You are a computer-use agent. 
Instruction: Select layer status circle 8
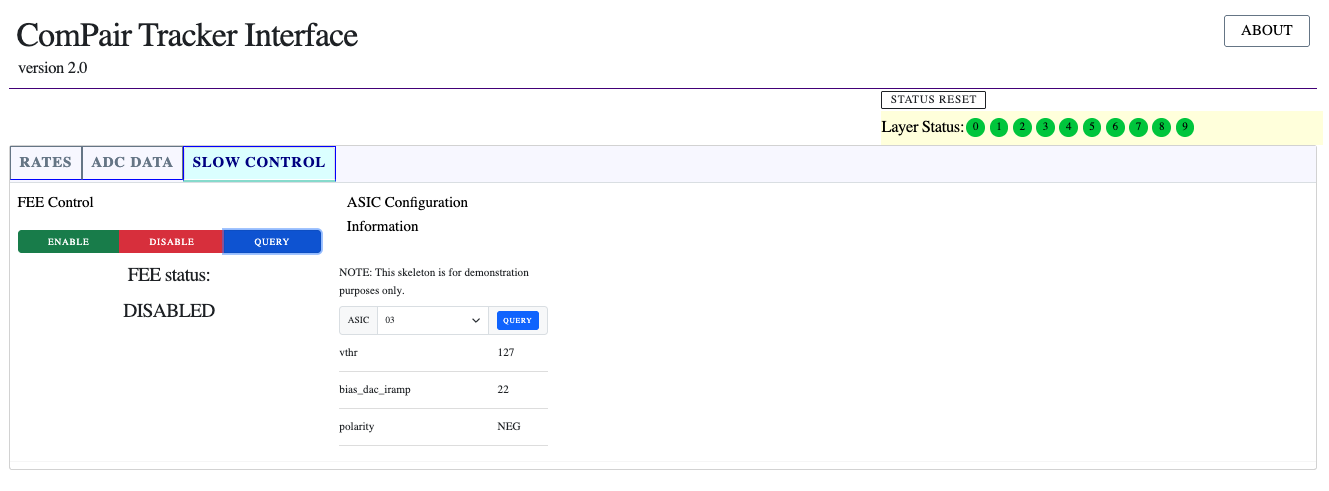(1161, 127)
